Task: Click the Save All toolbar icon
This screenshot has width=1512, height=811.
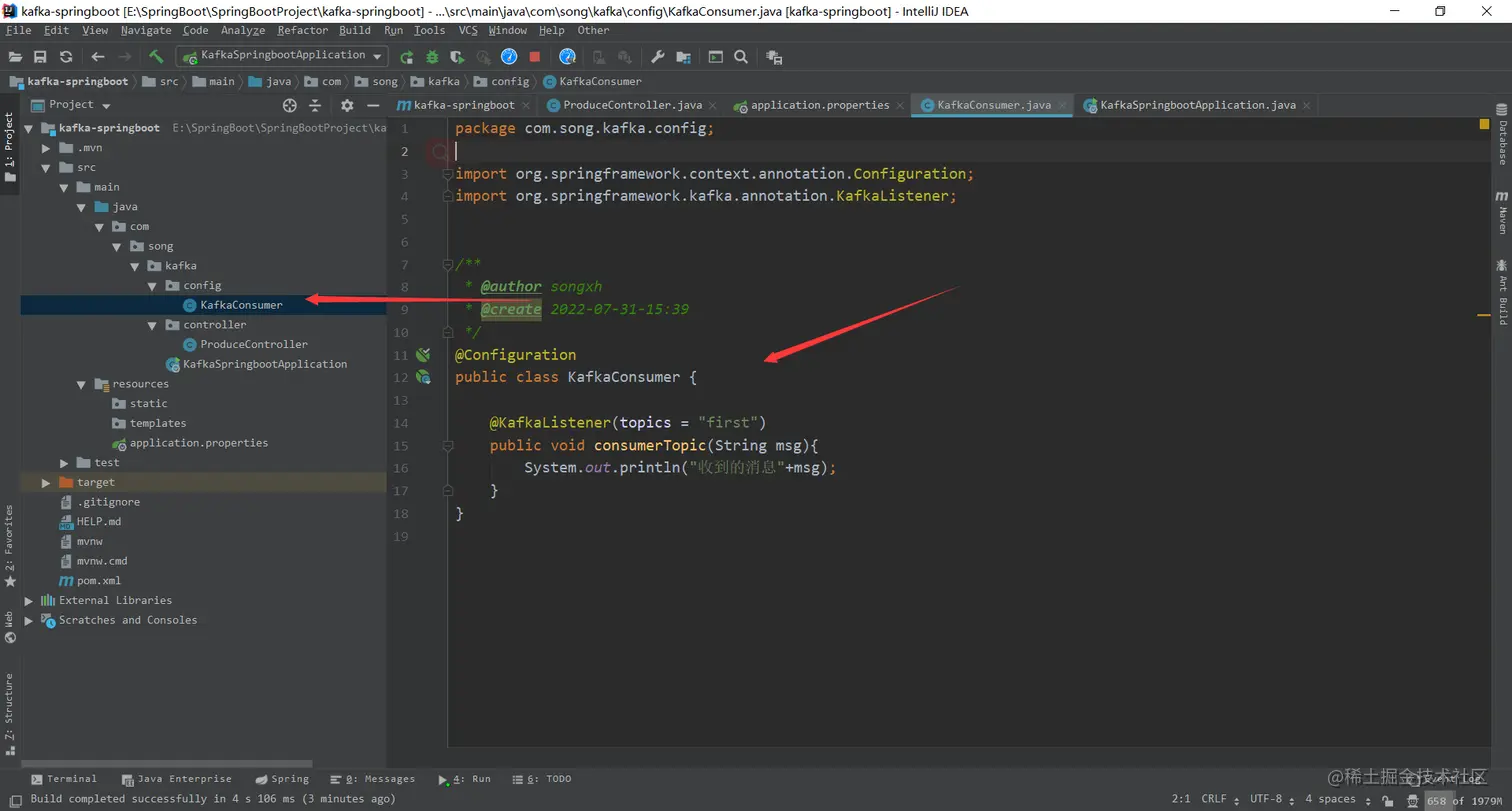Action: (x=41, y=57)
